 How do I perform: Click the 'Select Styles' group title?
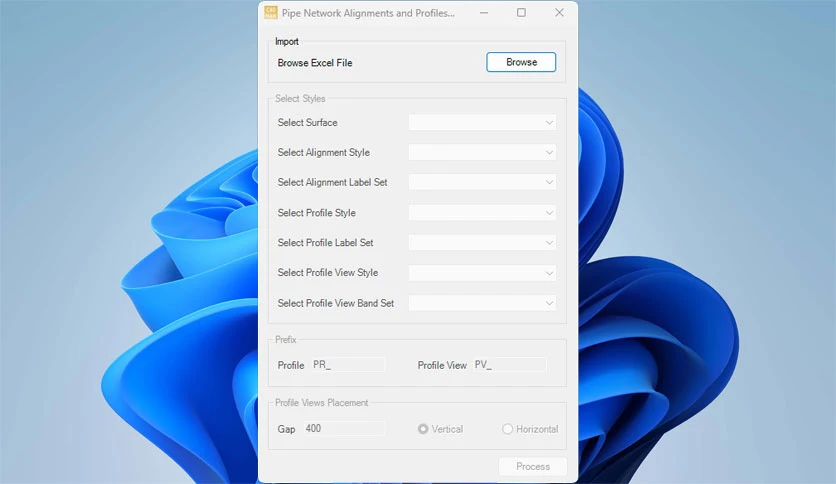click(300, 99)
